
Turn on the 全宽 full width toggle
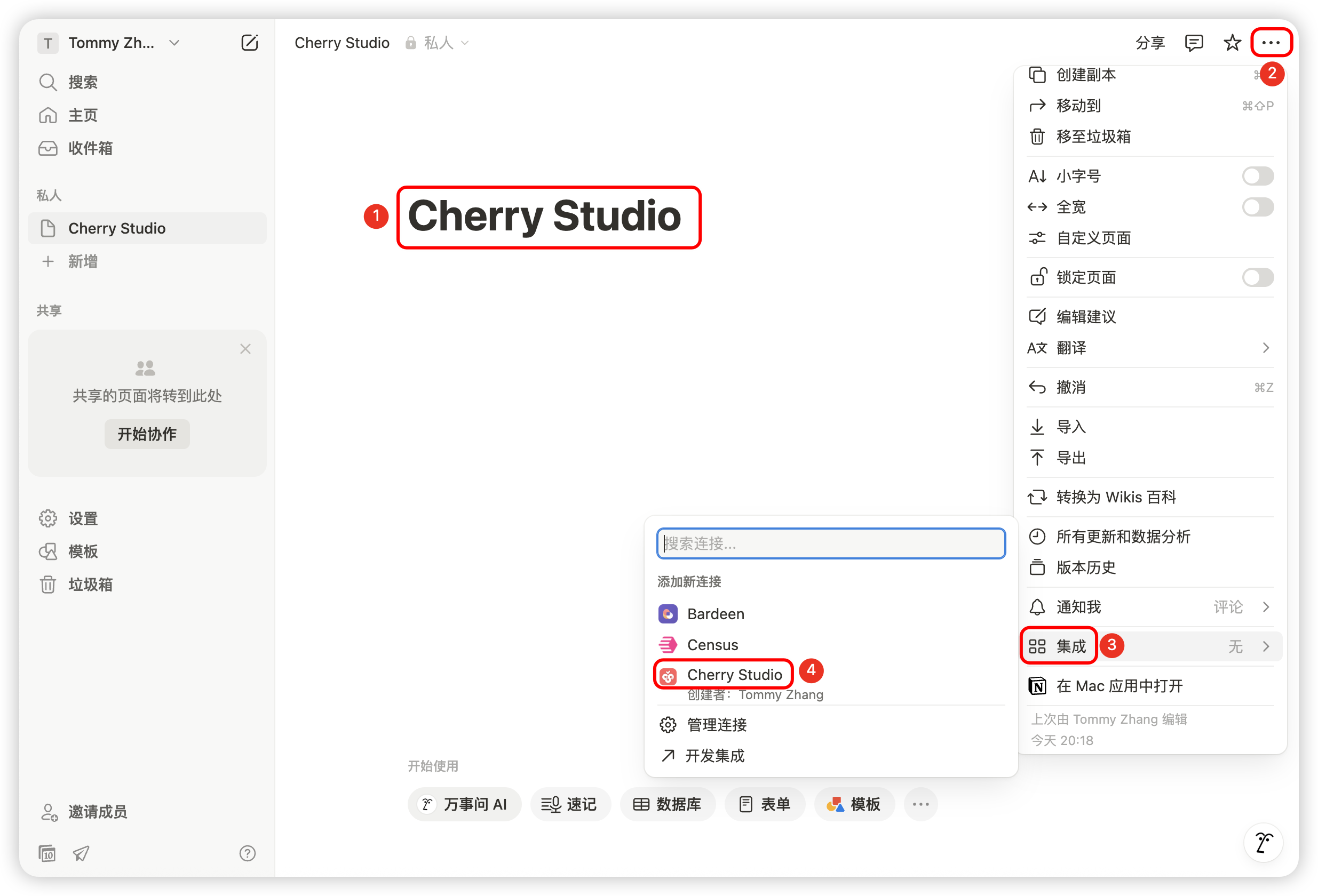pos(1257,207)
